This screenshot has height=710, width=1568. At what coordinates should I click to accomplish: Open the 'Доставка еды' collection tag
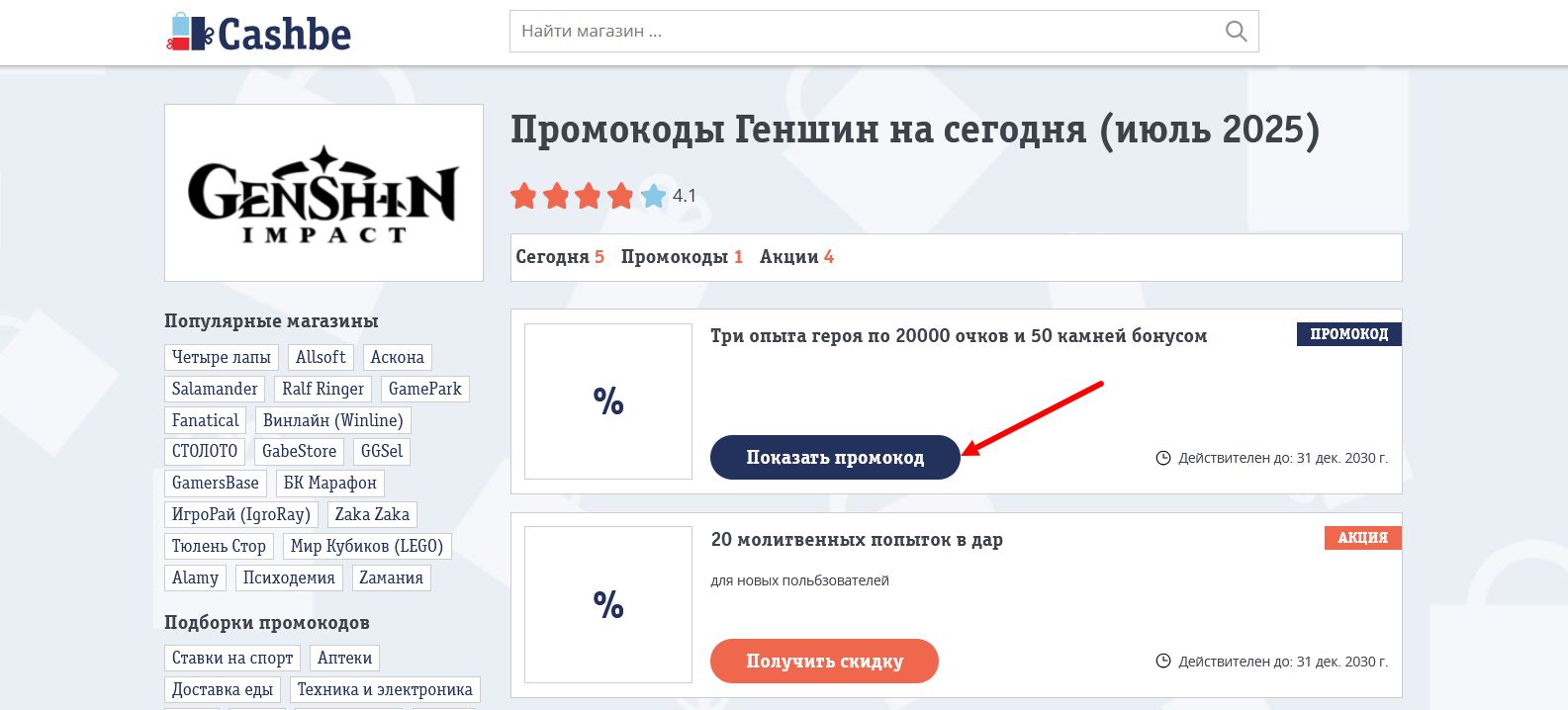click(x=223, y=689)
